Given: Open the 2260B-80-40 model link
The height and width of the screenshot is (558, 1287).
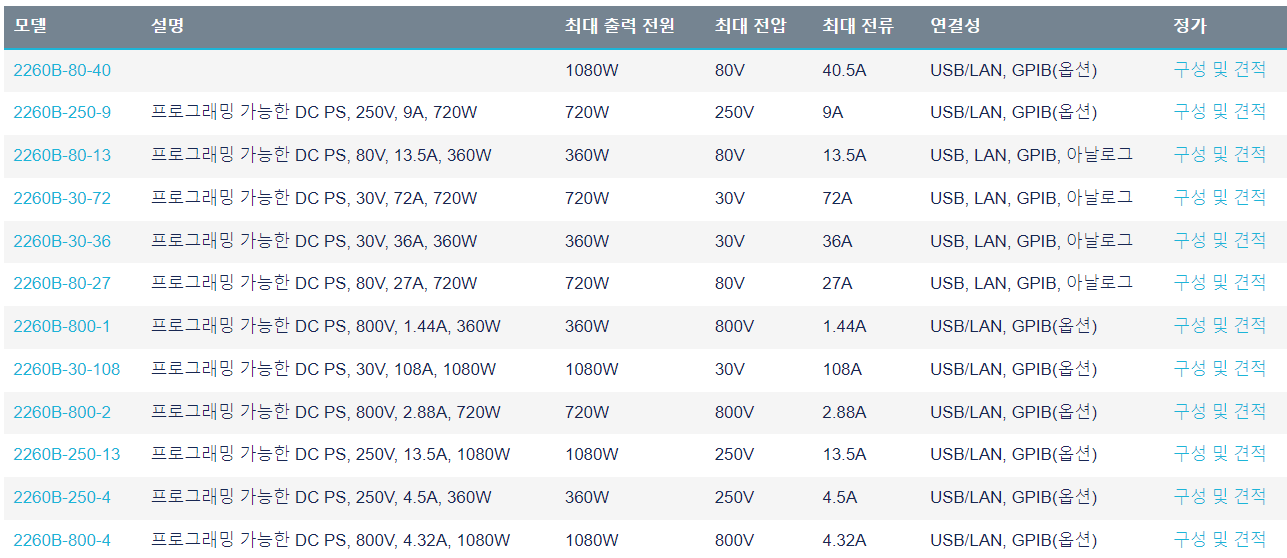Looking at the screenshot, I should 62,70.
